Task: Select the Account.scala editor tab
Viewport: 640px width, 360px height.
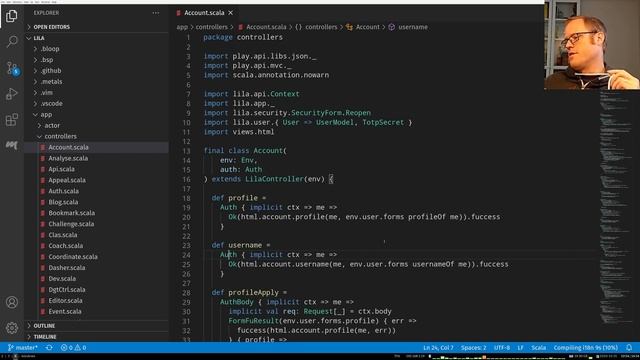Action: pyautogui.click(x=204, y=13)
